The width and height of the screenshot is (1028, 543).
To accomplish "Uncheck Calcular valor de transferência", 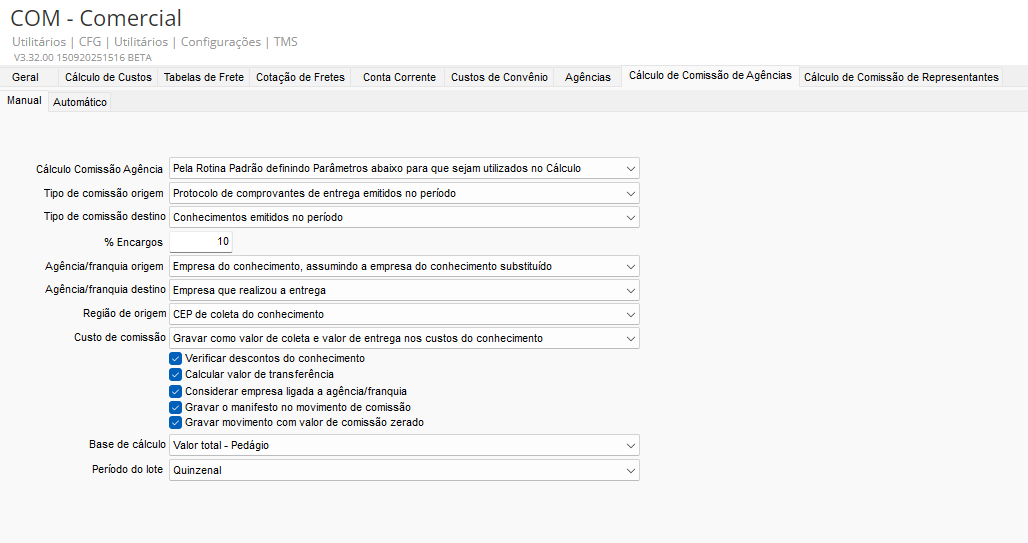I will pyautogui.click(x=176, y=374).
